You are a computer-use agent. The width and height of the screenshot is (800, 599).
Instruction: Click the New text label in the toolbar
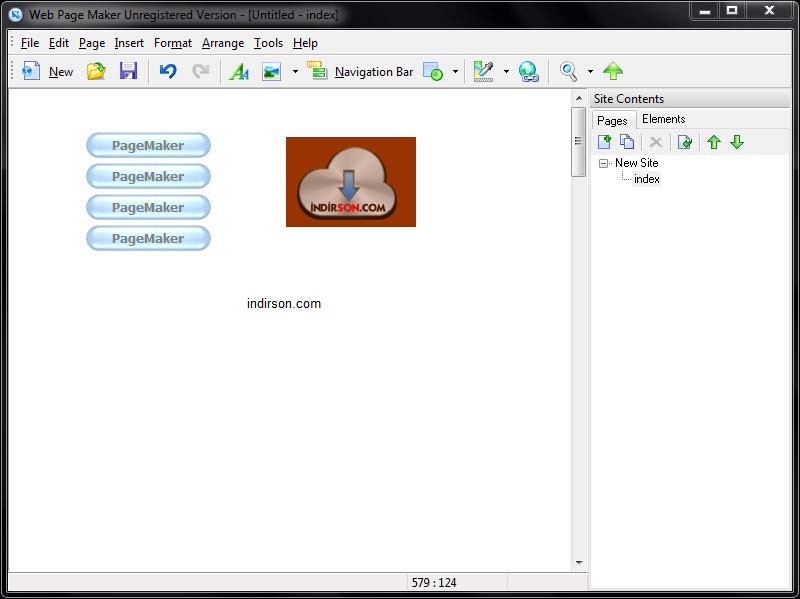tap(61, 72)
